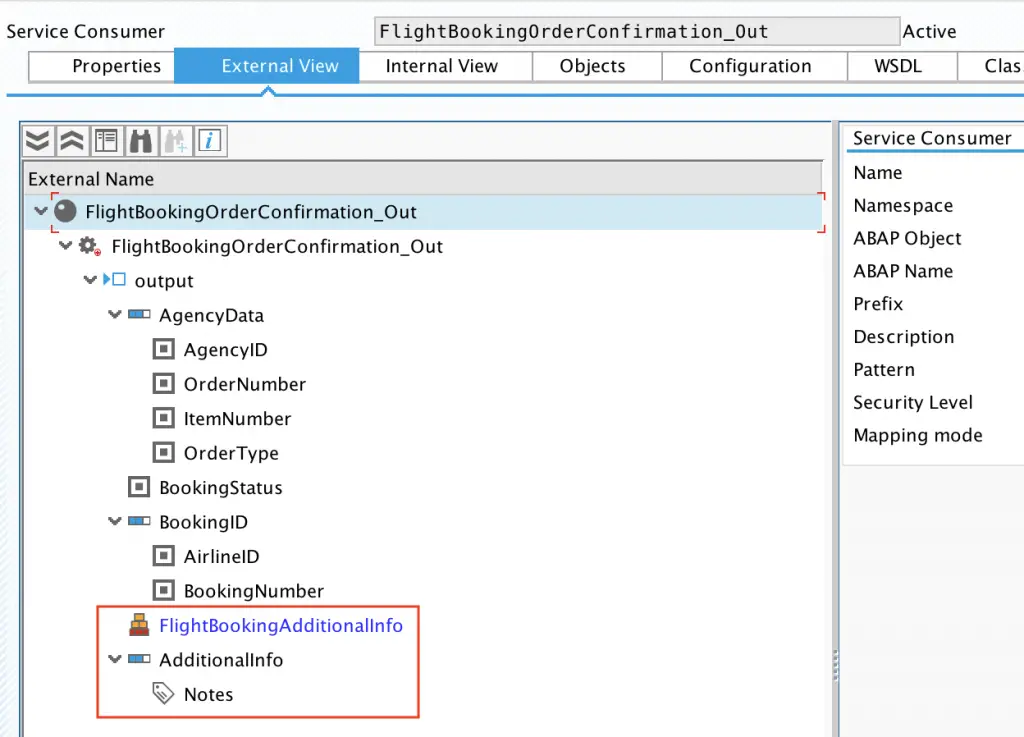
Task: Click the Namespace label in the side panel
Action: pyautogui.click(x=903, y=206)
